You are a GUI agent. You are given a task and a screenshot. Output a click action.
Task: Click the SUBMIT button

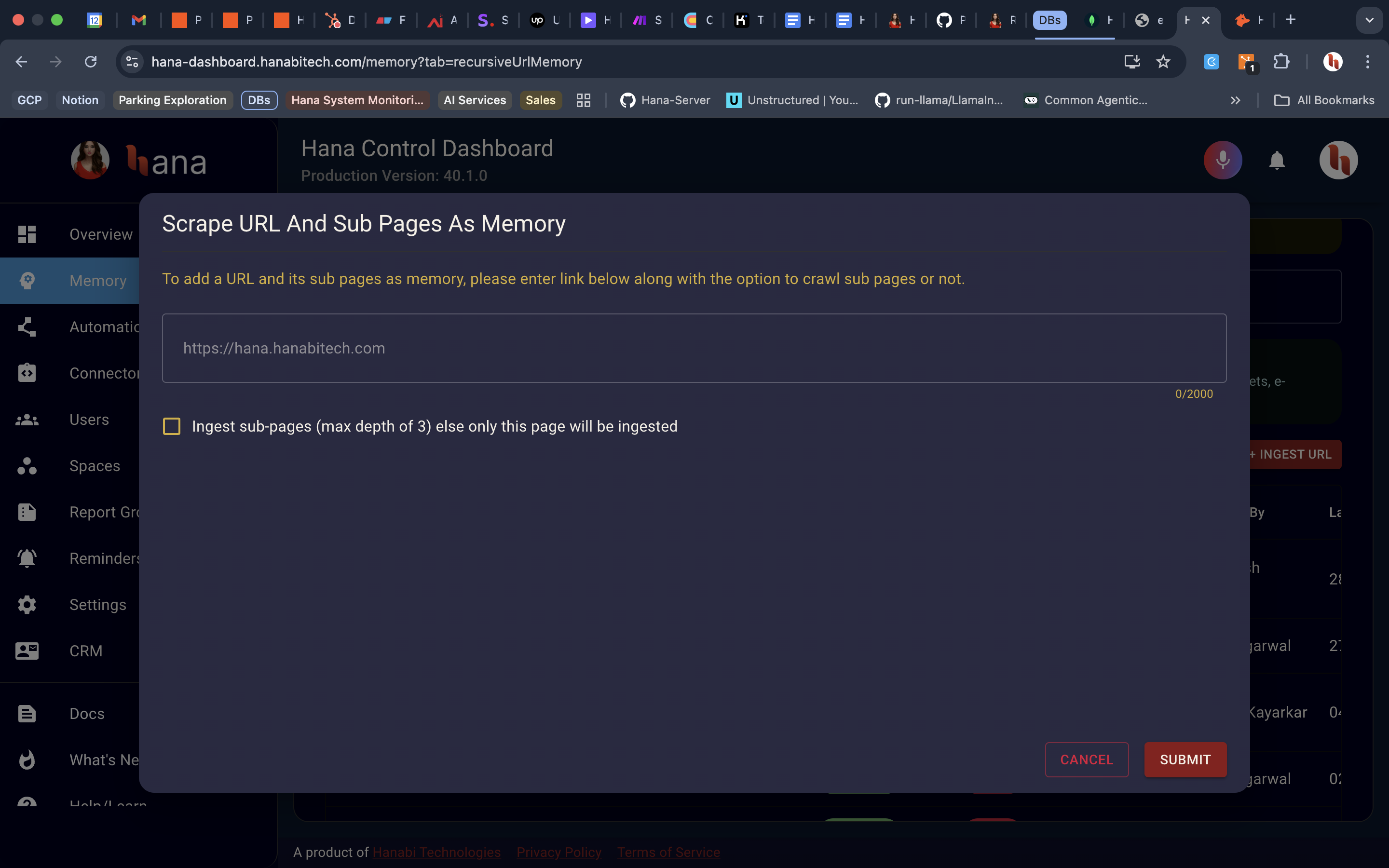click(x=1185, y=759)
